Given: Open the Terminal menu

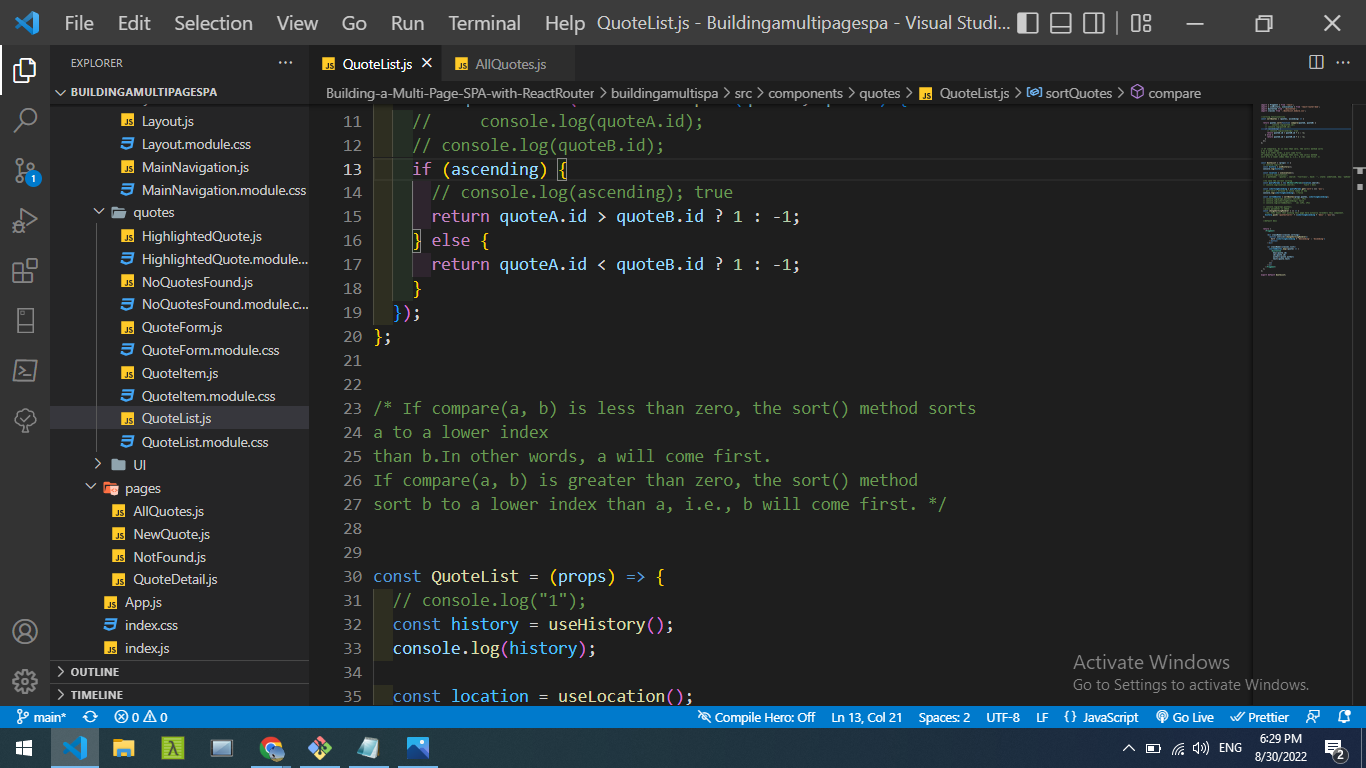Looking at the screenshot, I should [484, 23].
